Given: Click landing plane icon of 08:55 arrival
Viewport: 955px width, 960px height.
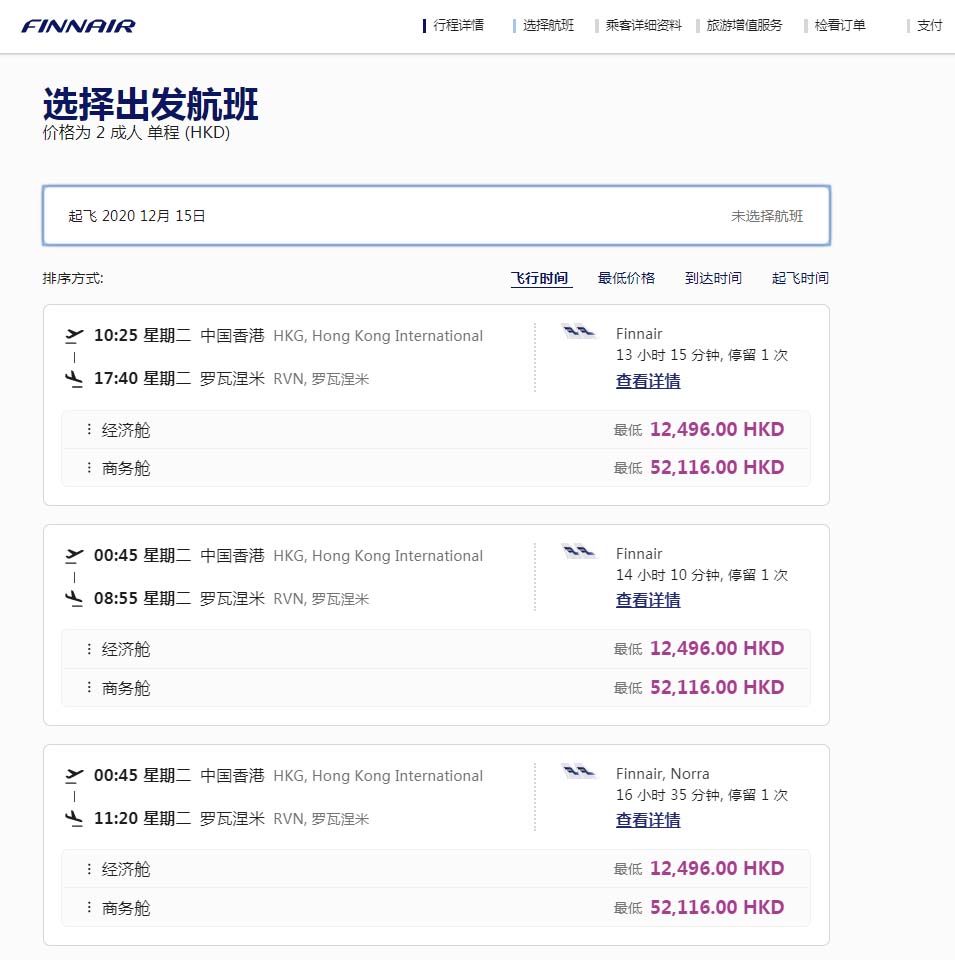Looking at the screenshot, I should pyautogui.click(x=74, y=598).
